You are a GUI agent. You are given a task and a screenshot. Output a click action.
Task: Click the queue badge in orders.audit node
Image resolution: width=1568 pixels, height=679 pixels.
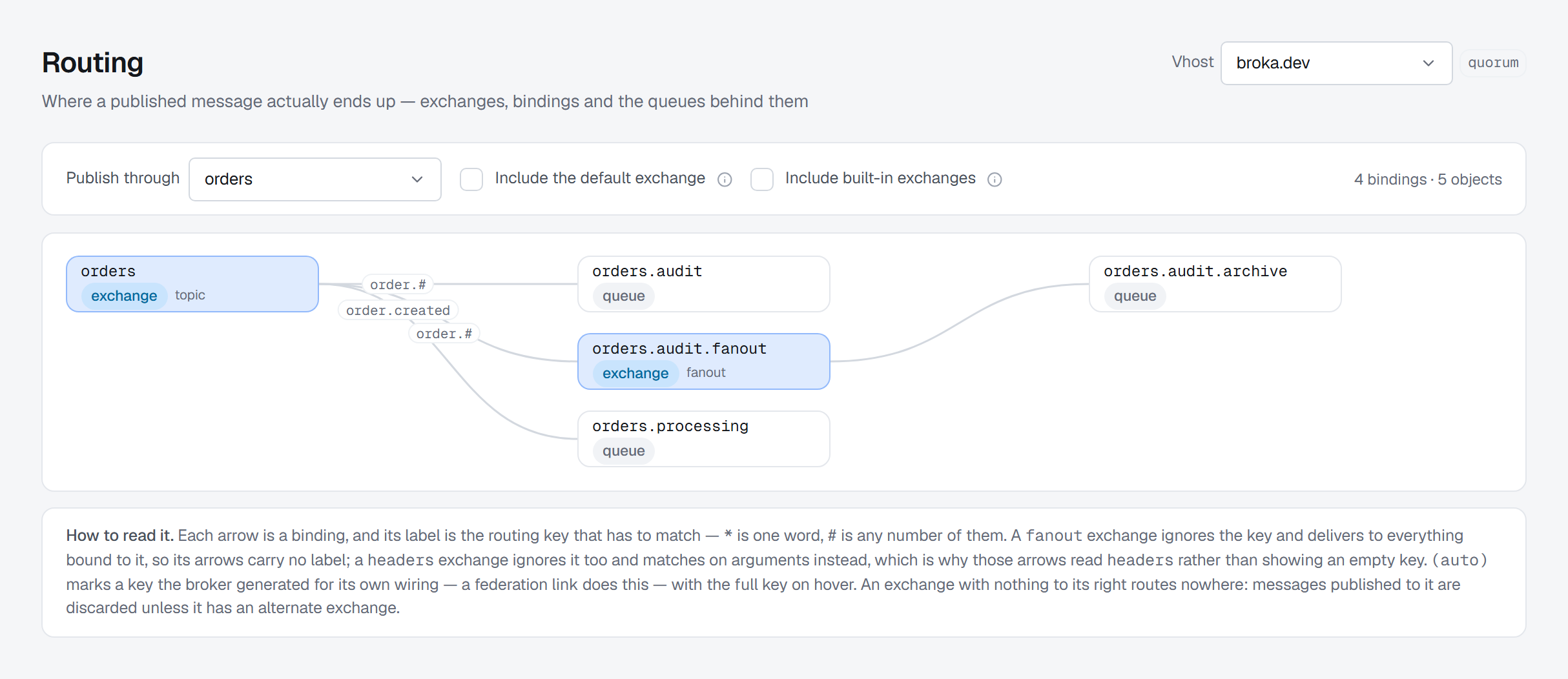624,296
